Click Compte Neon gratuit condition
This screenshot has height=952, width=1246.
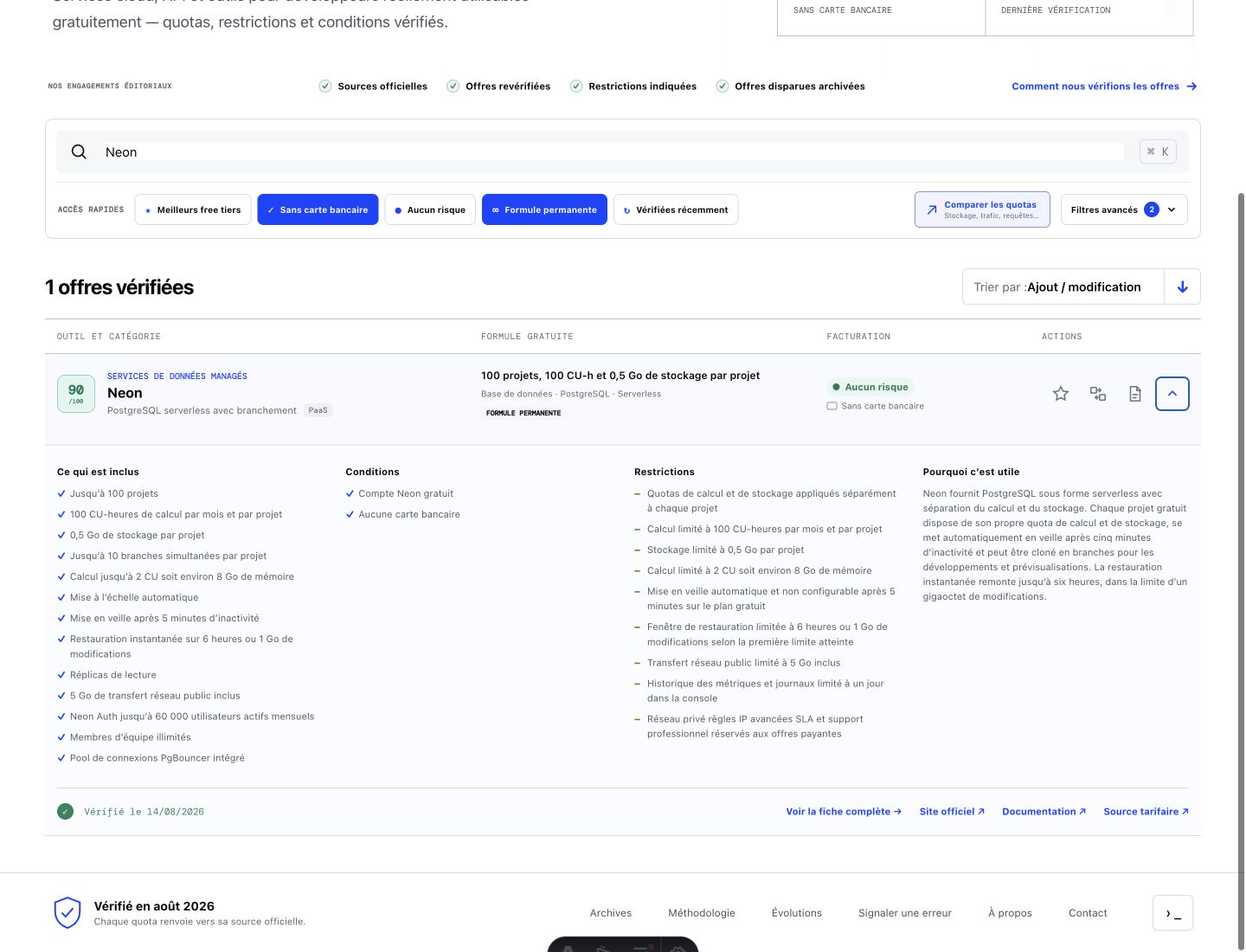406,493
